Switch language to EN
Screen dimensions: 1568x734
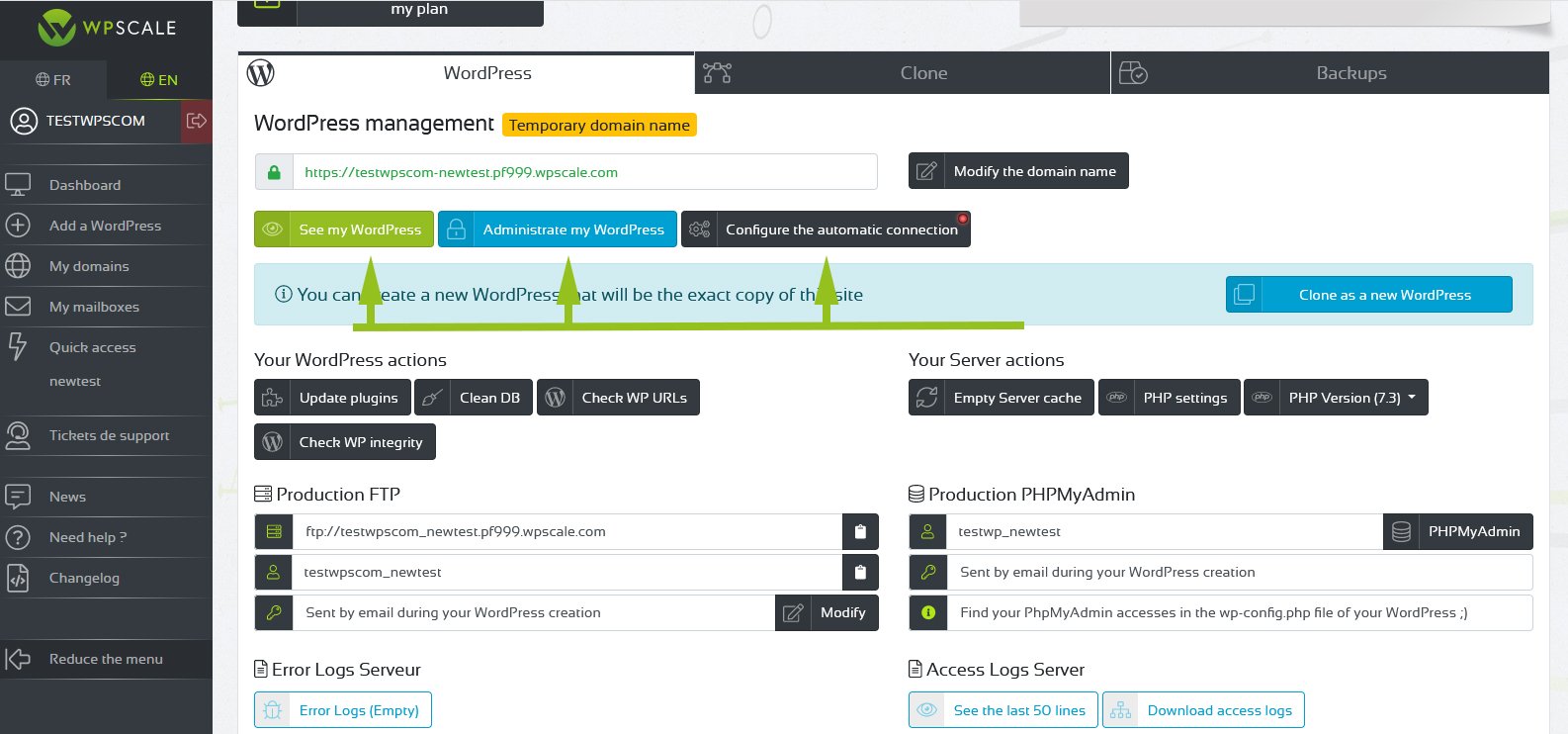pyautogui.click(x=159, y=80)
